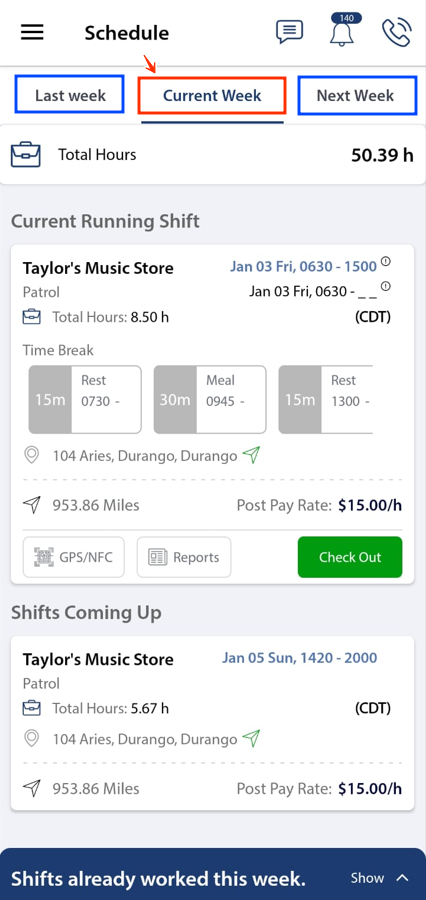Screen dimensions: 426x900
Task: Select the 15m Rest break at 0730
Action: pyautogui.click(x=85, y=399)
